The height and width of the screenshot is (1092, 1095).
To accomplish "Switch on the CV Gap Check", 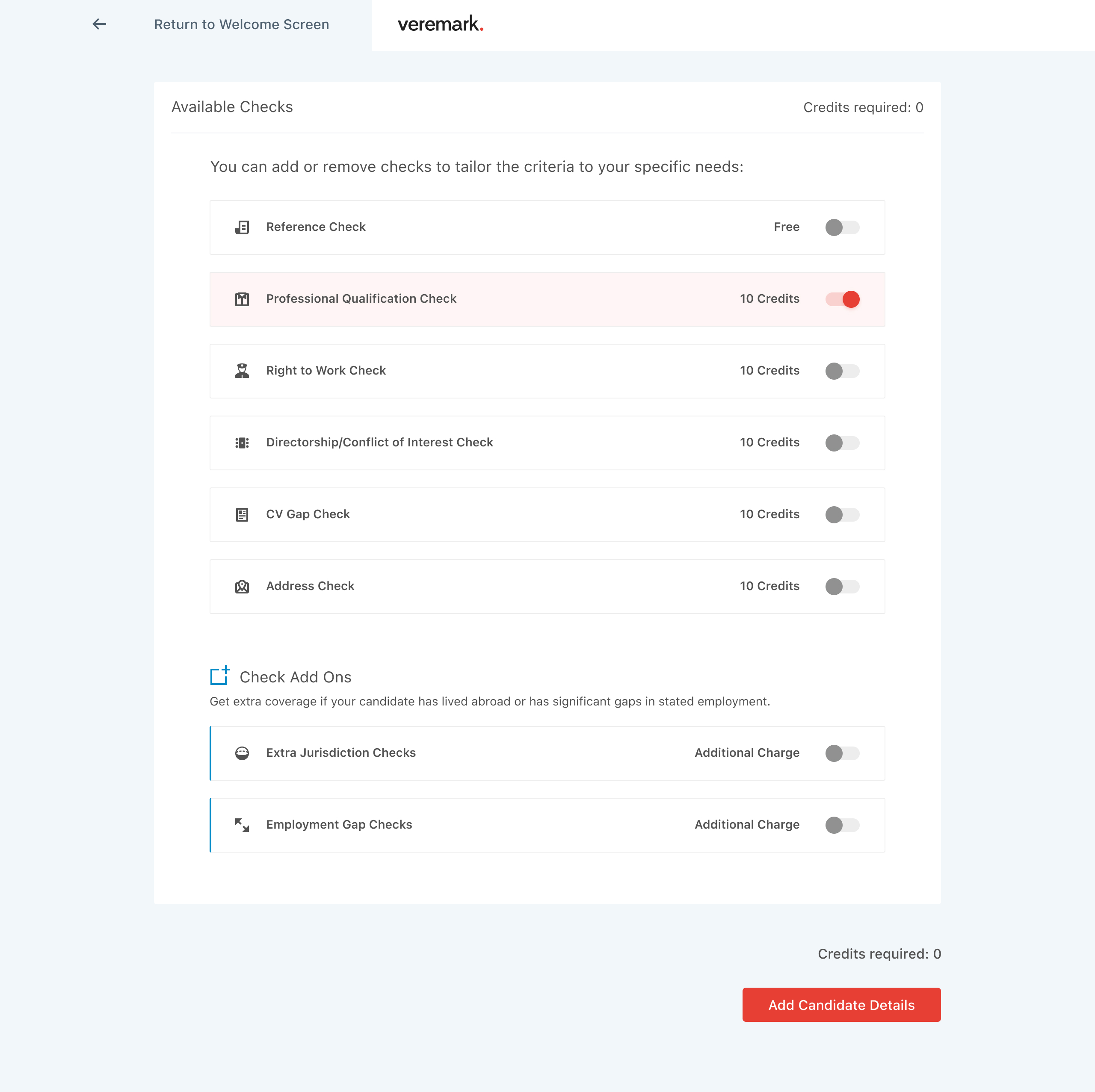I will coord(842,514).
